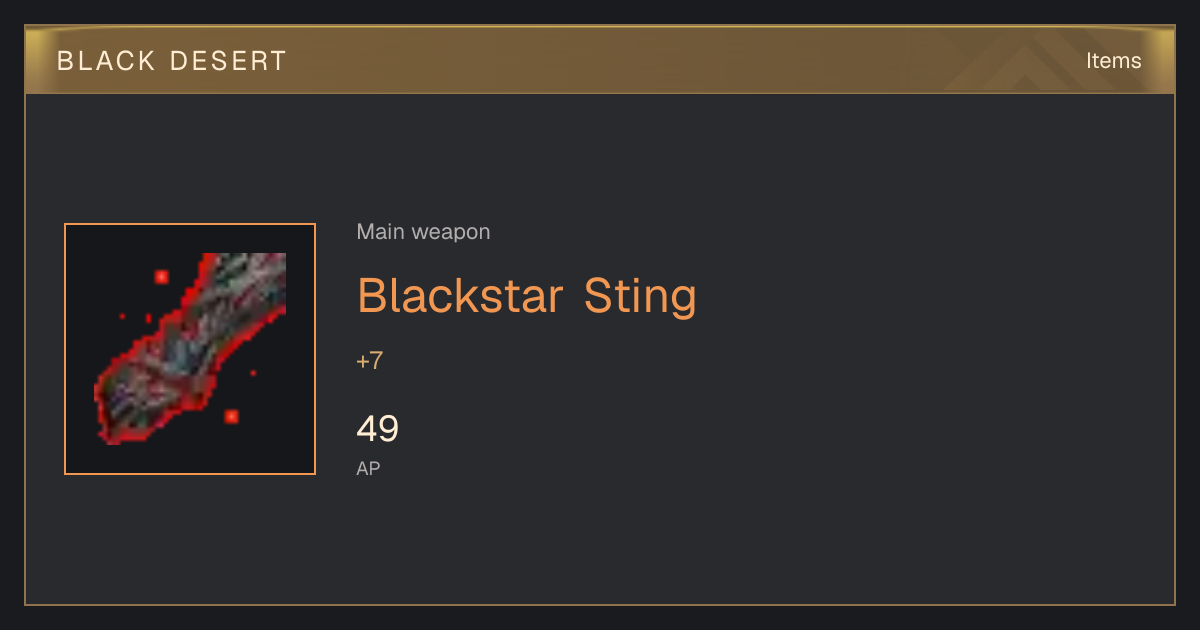Open the Items section
Image resolution: width=1200 pixels, height=630 pixels.
[1113, 61]
